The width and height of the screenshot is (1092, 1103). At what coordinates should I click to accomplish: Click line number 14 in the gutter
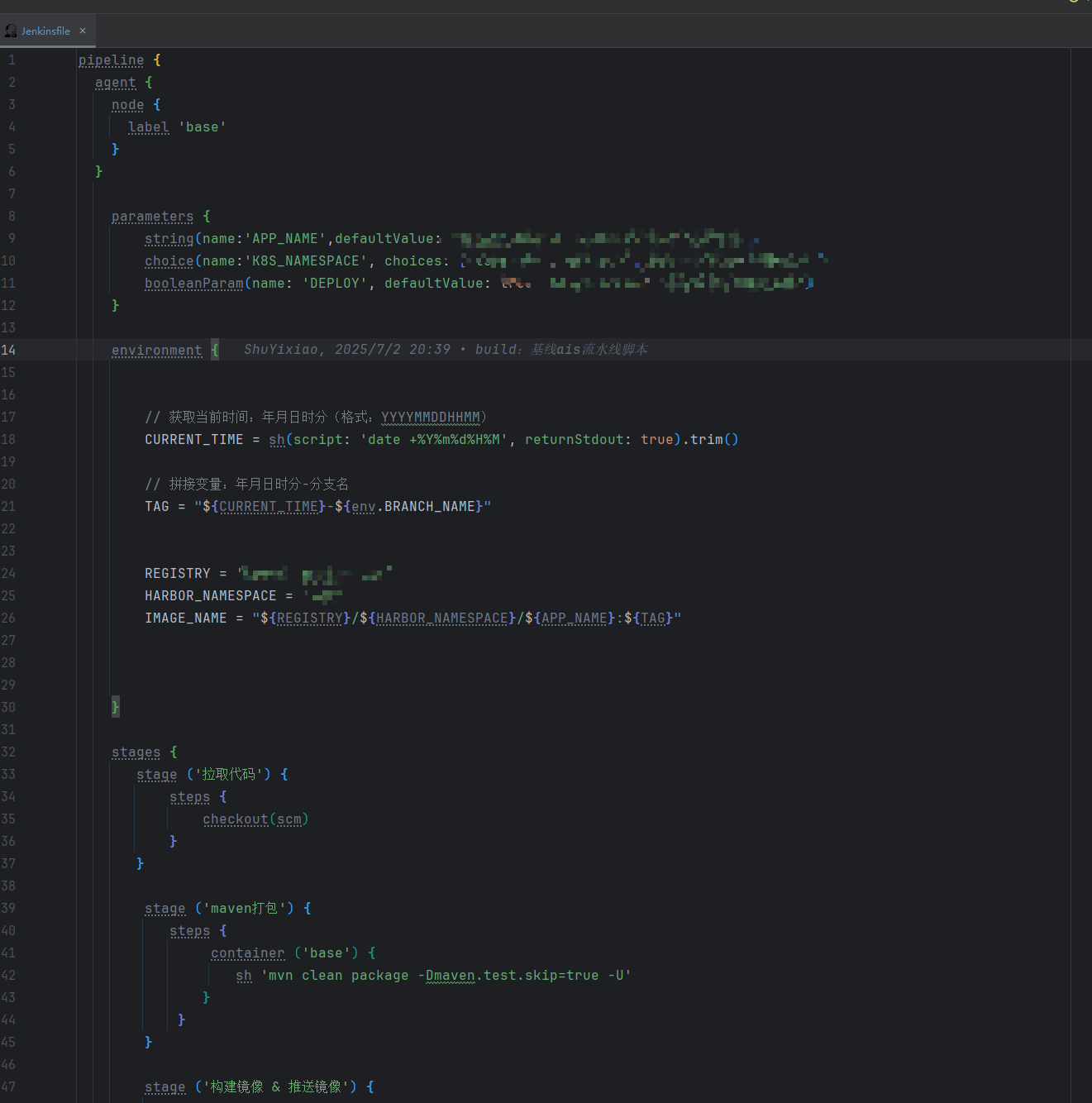[8, 350]
